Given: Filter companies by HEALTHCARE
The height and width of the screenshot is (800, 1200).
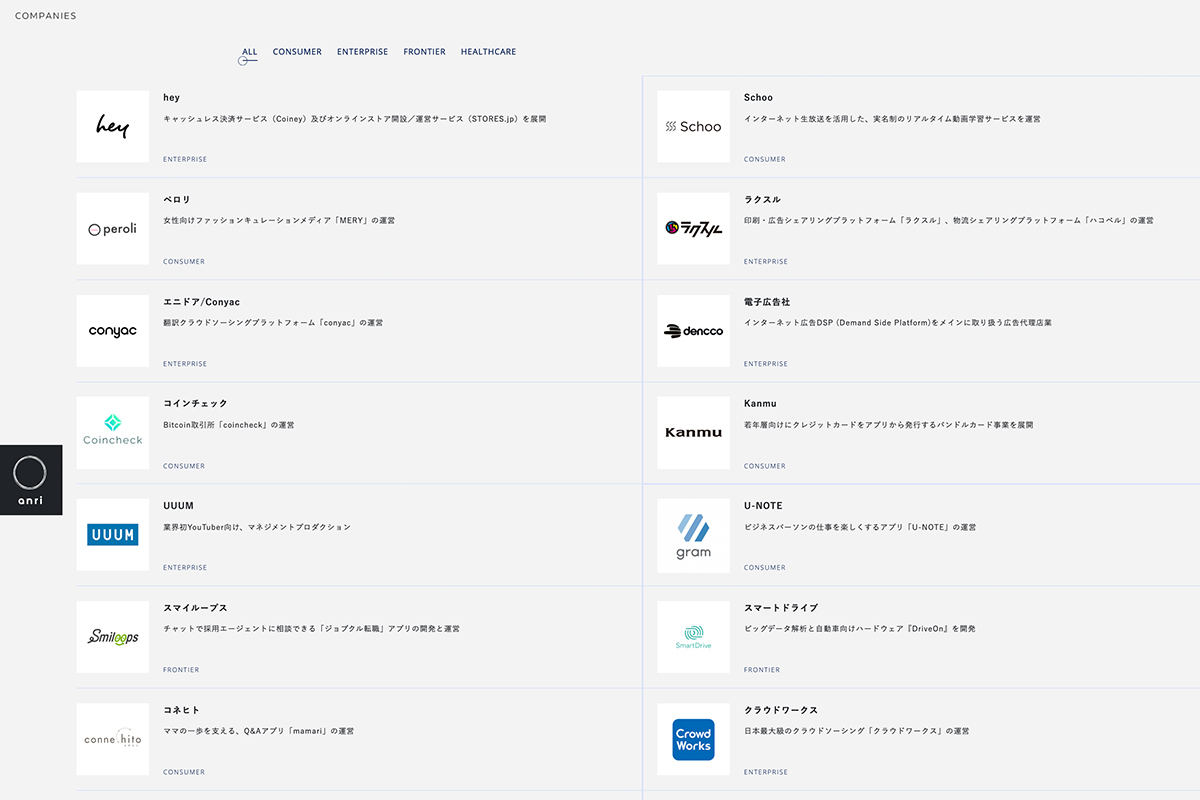Looking at the screenshot, I should pyautogui.click(x=488, y=52).
